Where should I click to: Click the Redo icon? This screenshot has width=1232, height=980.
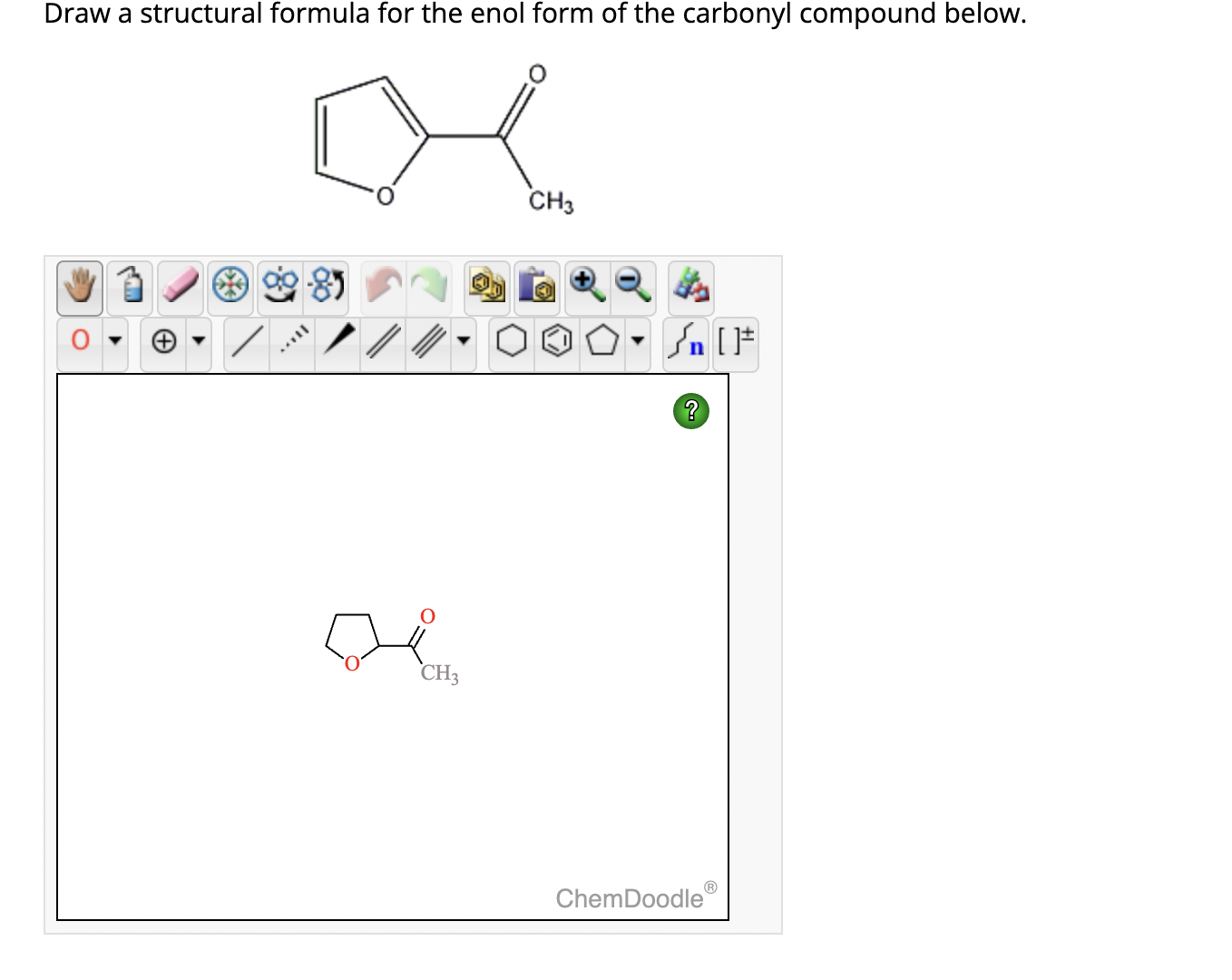point(426,286)
